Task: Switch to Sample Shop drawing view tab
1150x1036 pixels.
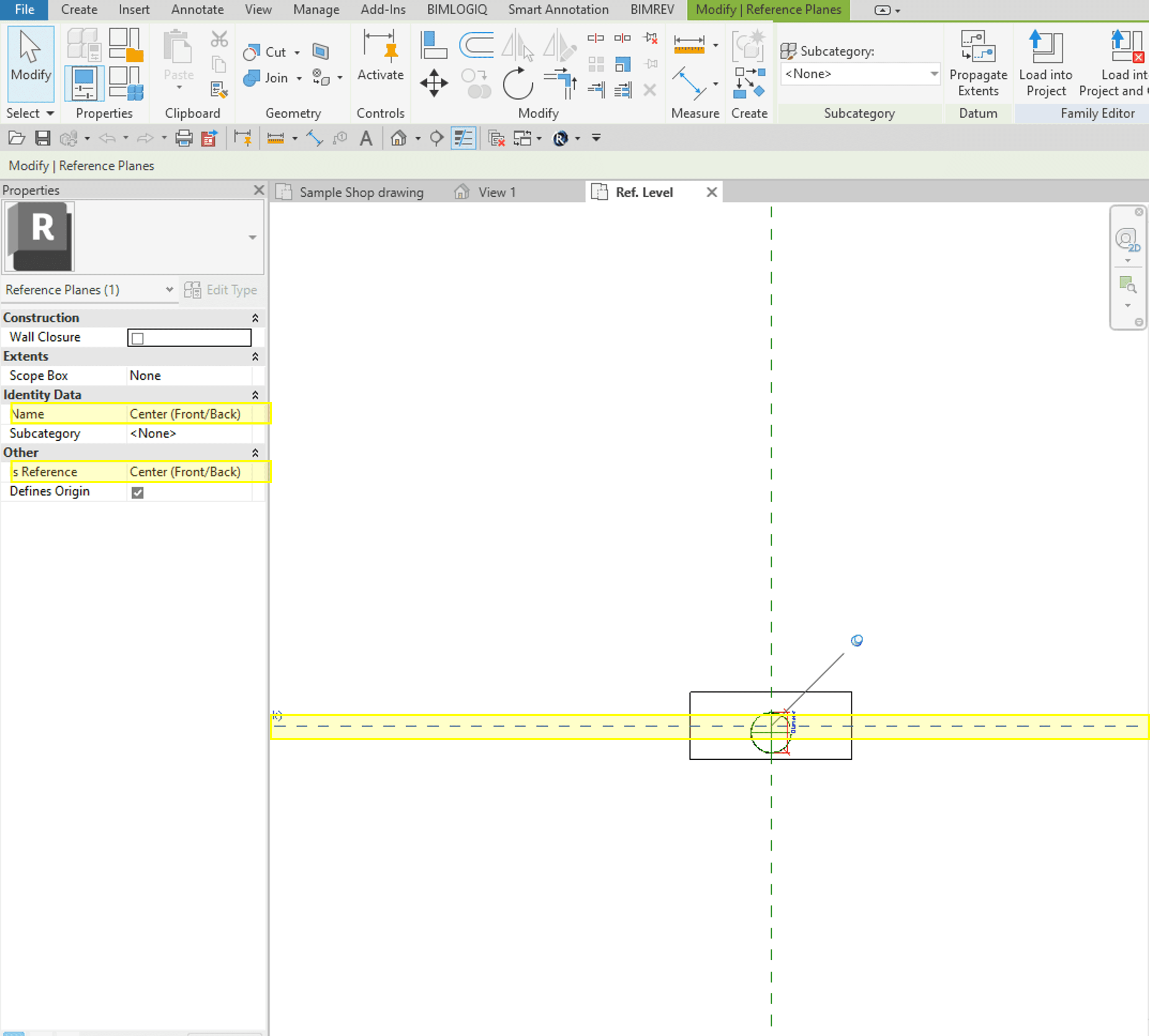Action: click(x=361, y=193)
